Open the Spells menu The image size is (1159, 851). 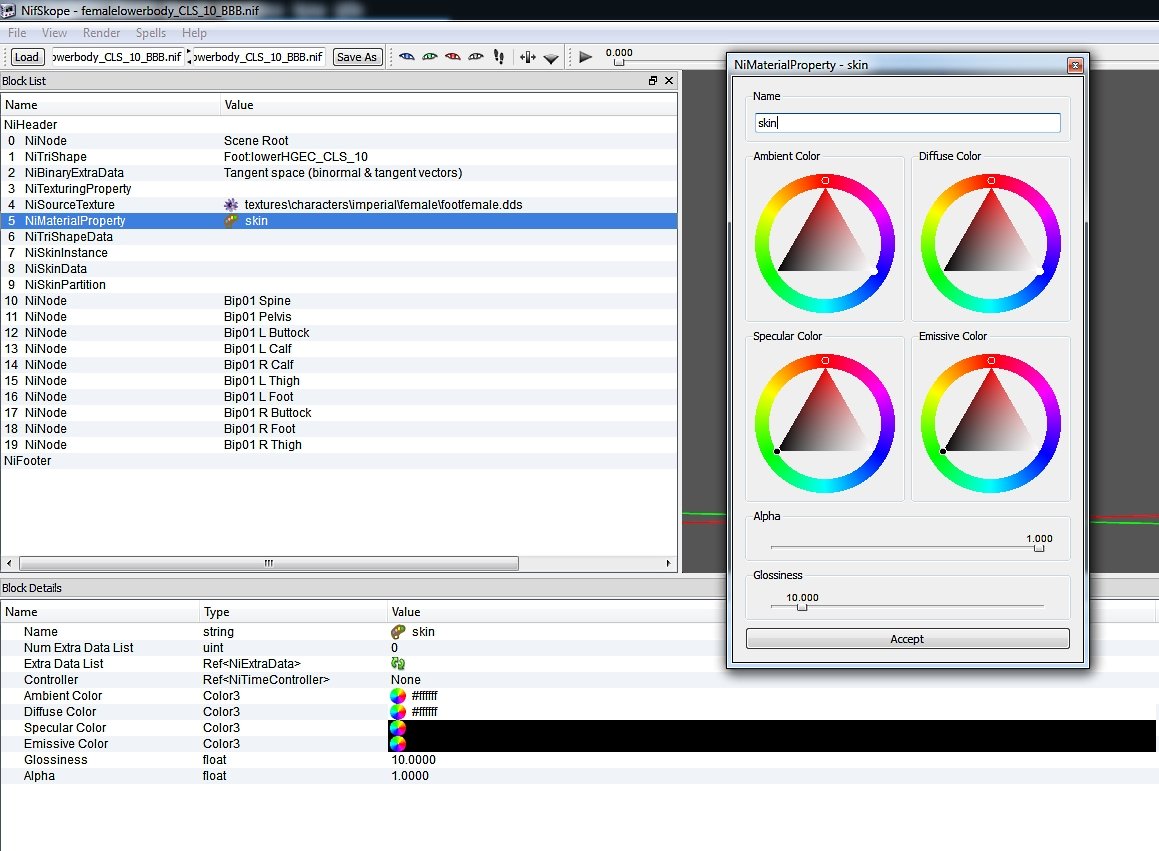coord(151,33)
